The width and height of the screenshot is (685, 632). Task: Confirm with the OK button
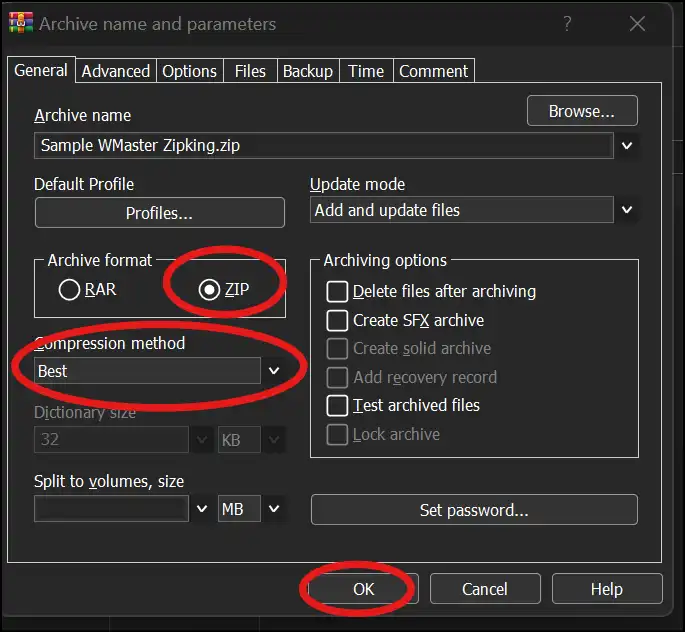(x=363, y=589)
